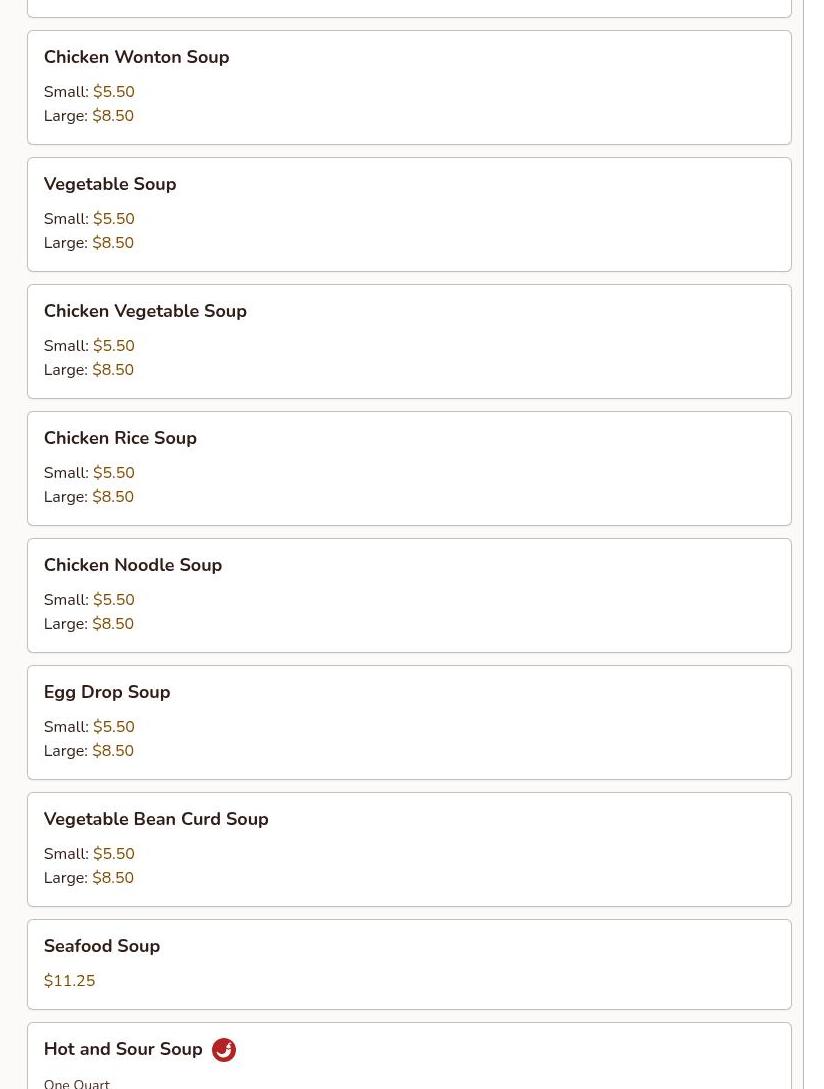The width and height of the screenshot is (824, 1089).
Task: Click the Seafood Soup $11.25 price
Action: [69, 981]
